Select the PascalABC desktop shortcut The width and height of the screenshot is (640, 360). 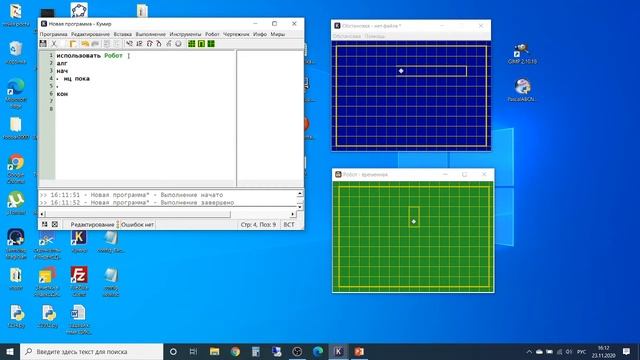[x=522, y=90]
